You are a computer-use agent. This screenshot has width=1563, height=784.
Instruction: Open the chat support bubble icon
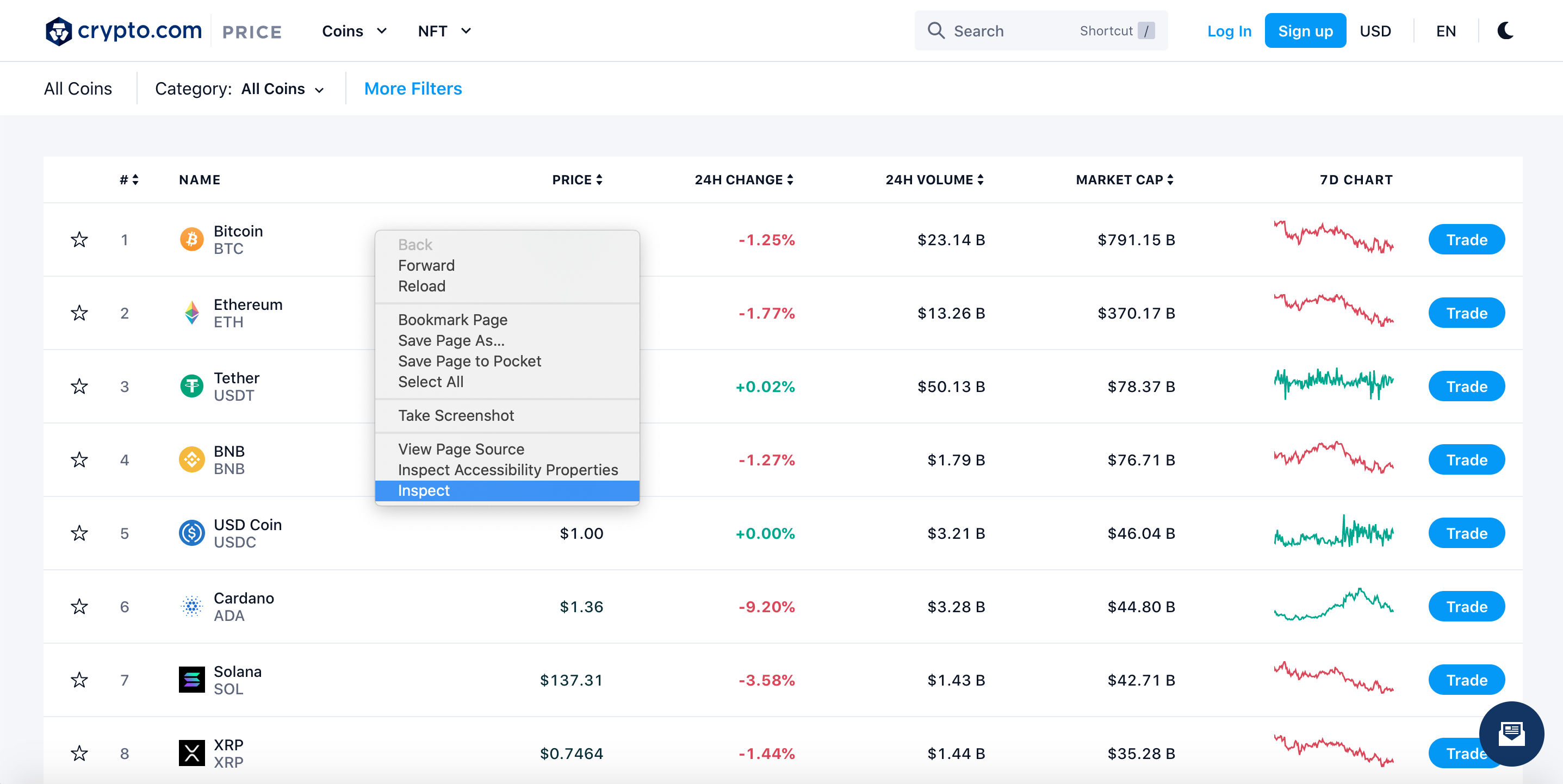click(x=1511, y=733)
